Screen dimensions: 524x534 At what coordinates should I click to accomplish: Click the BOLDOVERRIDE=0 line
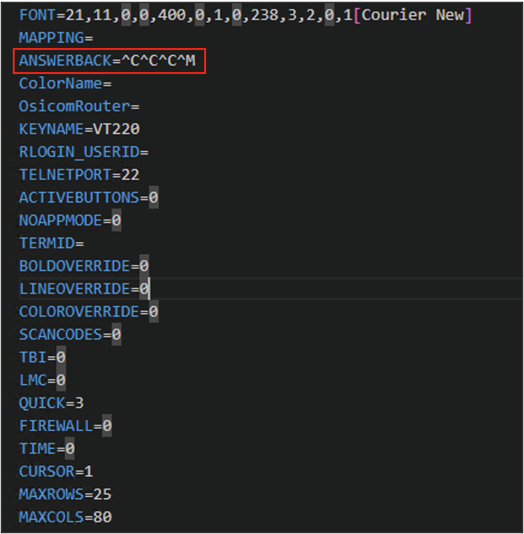84,266
